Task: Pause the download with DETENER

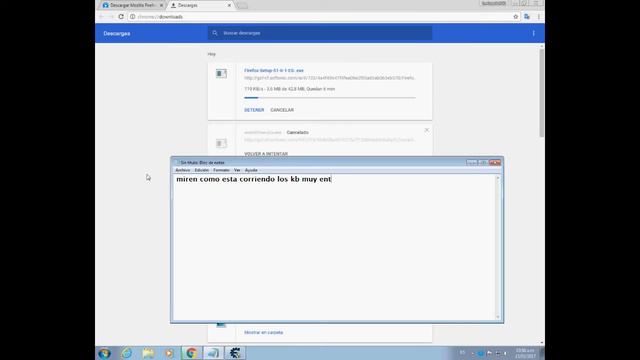Action: pyautogui.click(x=254, y=110)
